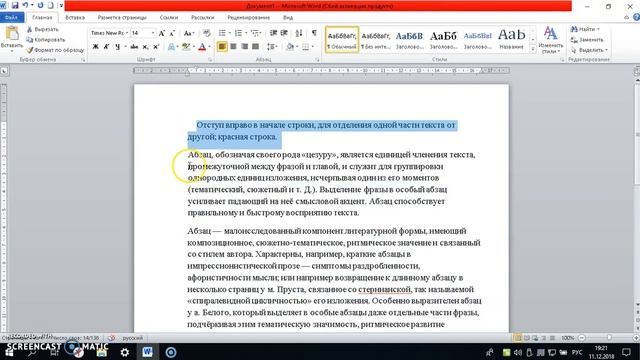
Task: Open the font name dropdown
Action: [x=127, y=33]
